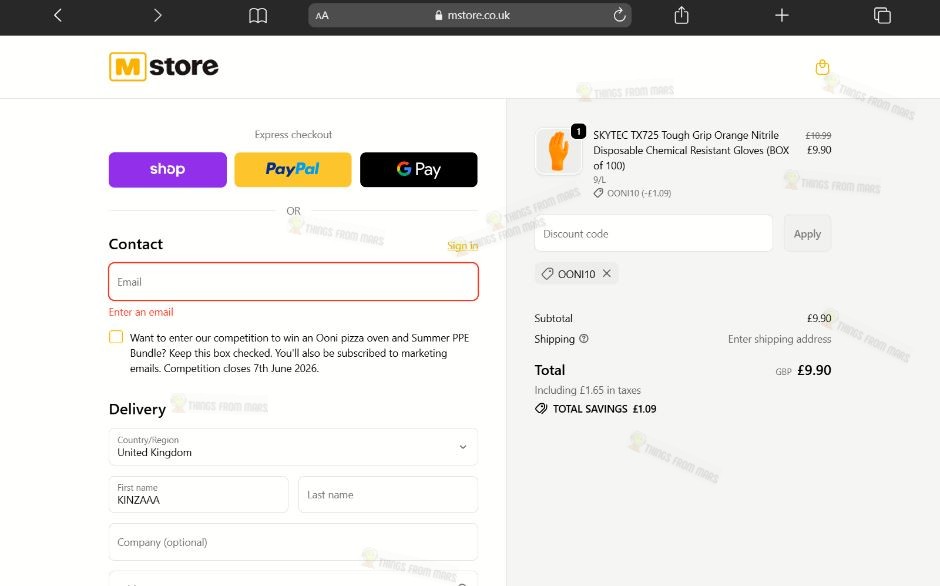Open the shopping bag cart icon
This screenshot has width=940, height=586.
(822, 67)
